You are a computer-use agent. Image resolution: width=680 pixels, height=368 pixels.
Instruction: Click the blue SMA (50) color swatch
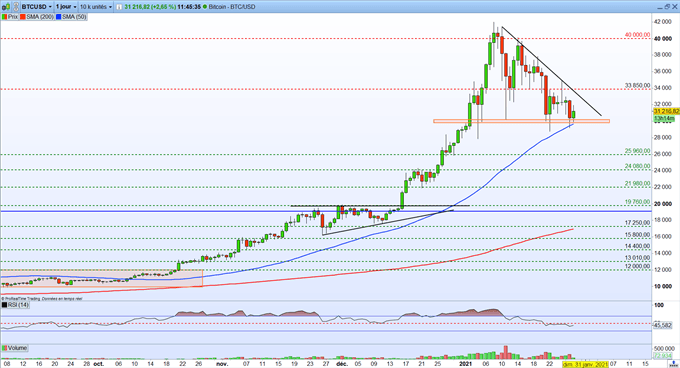coord(59,17)
